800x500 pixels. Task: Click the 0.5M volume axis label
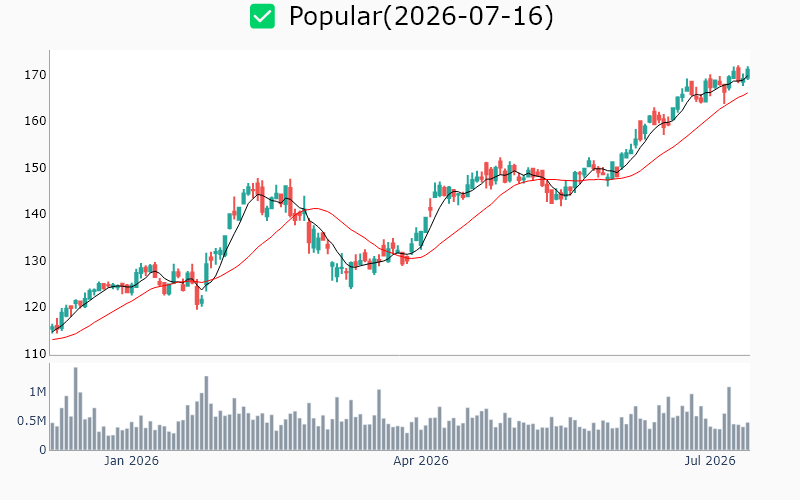pyautogui.click(x=32, y=421)
